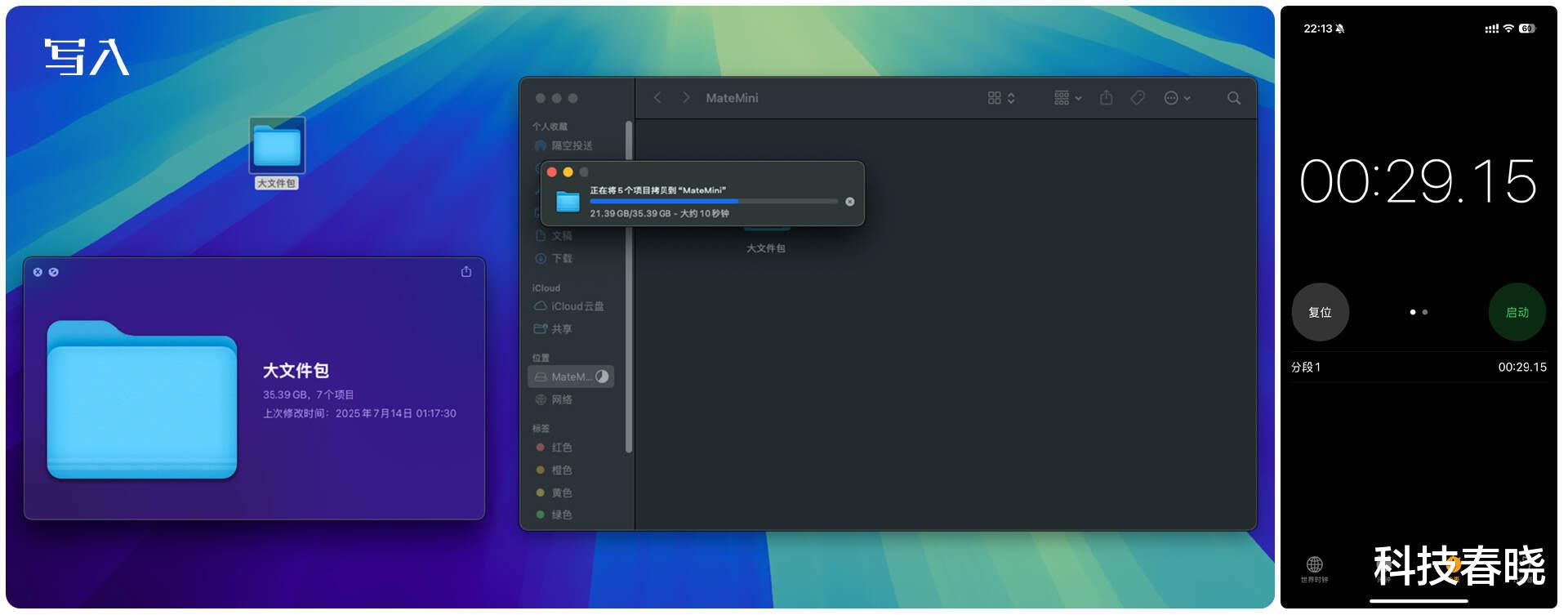Image resolution: width=1568 pixels, height=615 pixels.
Task: Switch to the 世界时钟 tab
Action: 1314,569
